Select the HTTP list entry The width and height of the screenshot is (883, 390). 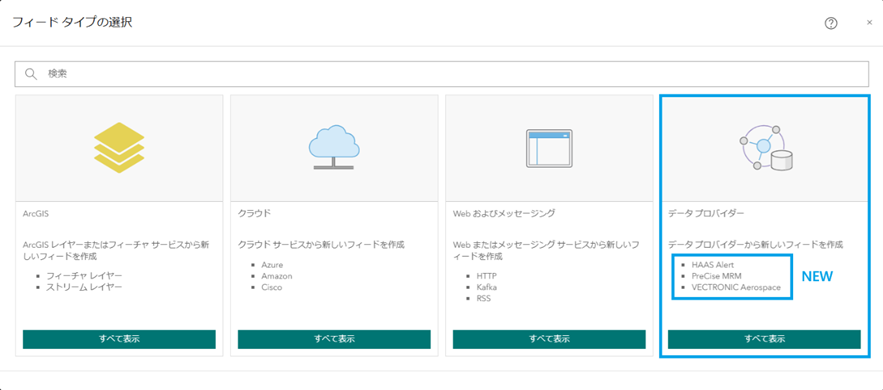(487, 276)
